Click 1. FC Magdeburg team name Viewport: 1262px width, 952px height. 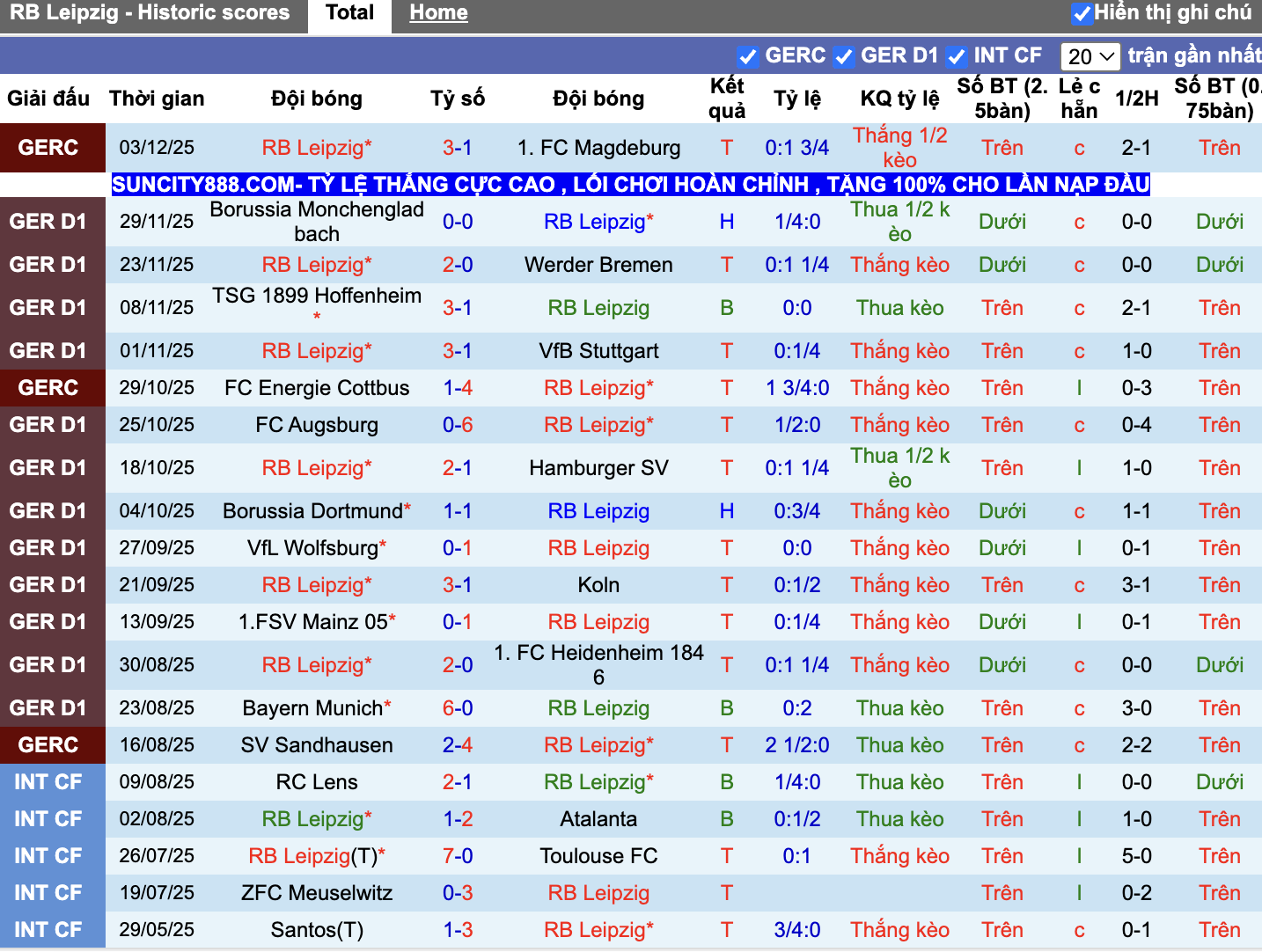point(598,148)
